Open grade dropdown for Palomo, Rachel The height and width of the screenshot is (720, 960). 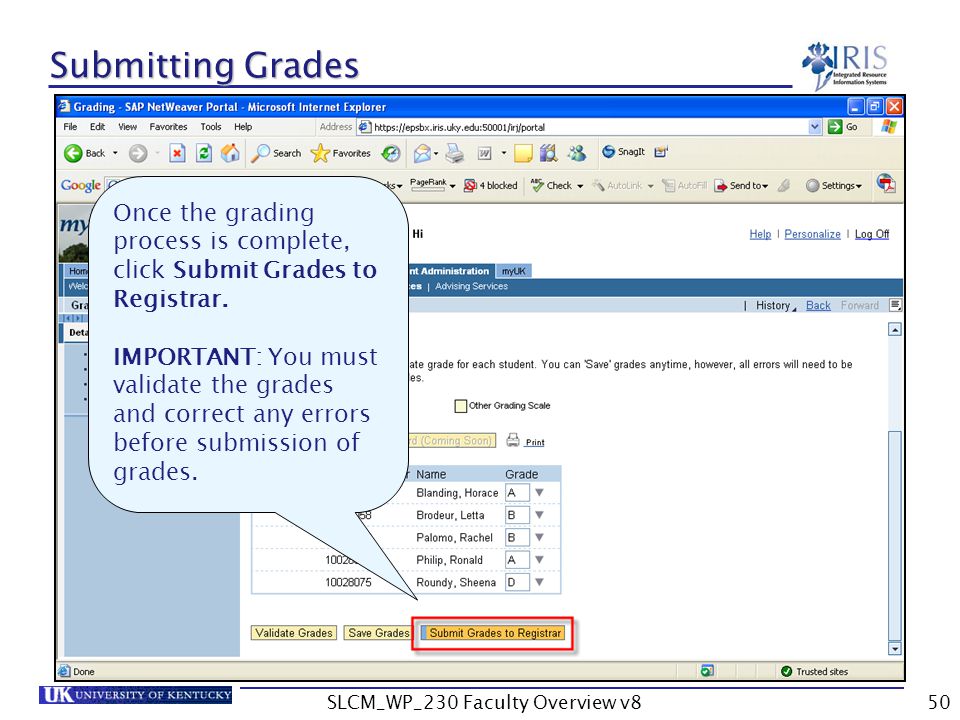539,537
